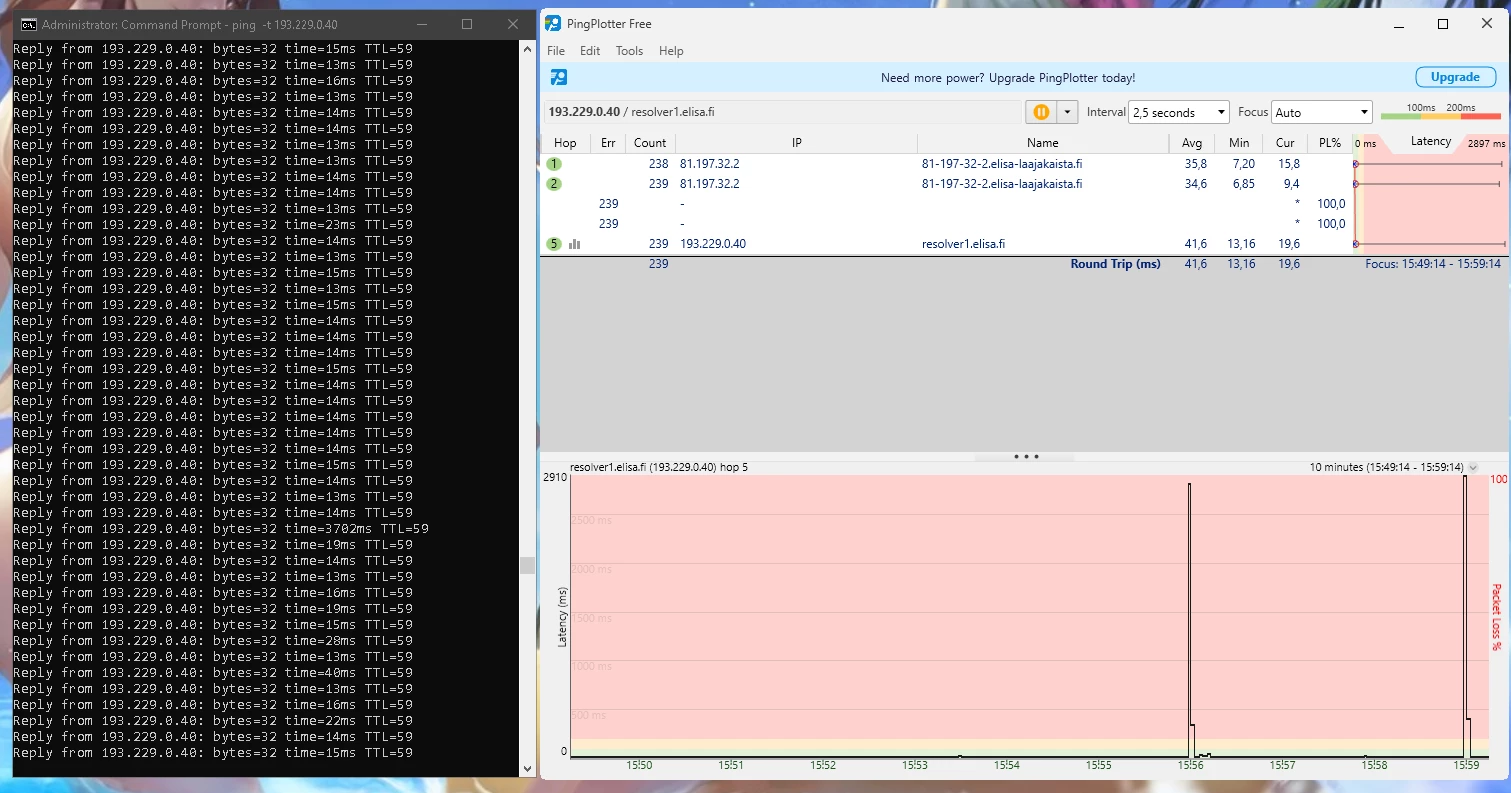This screenshot has height=793, width=1511.
Task: Click hop 2 name 81-197-32-2.elisa-laajakaista.fi
Action: click(1002, 184)
